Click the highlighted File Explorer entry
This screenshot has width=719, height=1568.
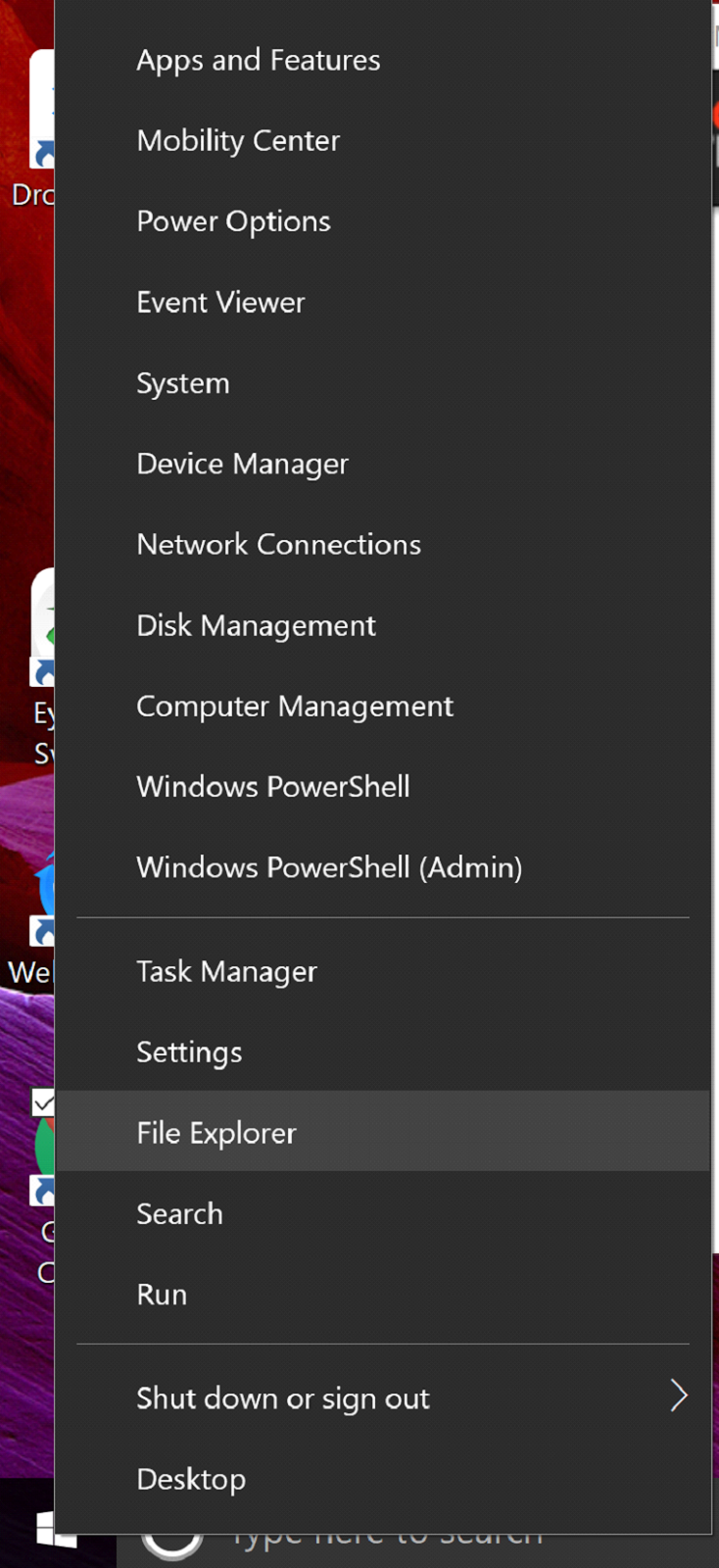[x=383, y=1132]
